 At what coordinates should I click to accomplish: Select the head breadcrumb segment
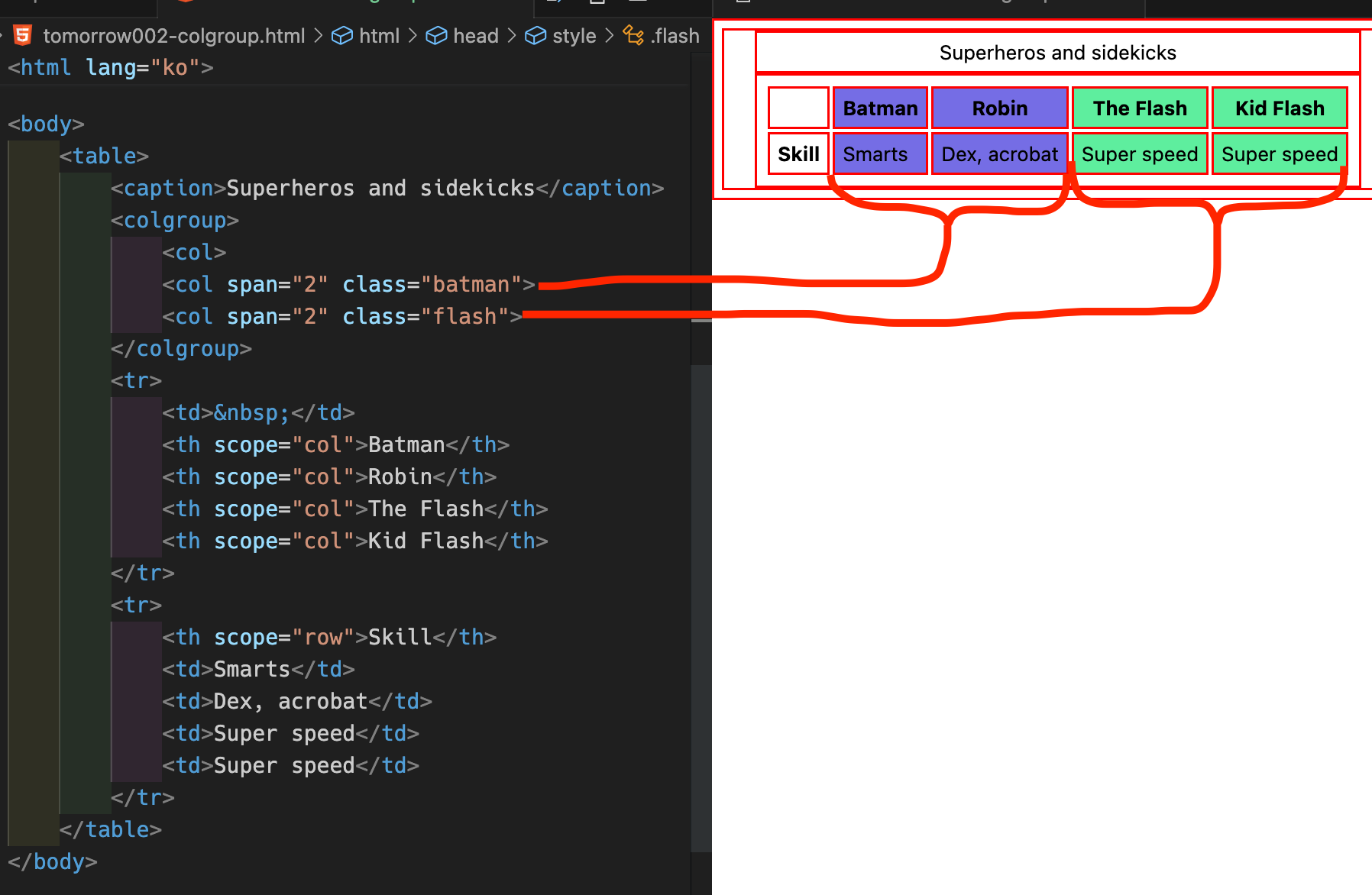(462, 36)
